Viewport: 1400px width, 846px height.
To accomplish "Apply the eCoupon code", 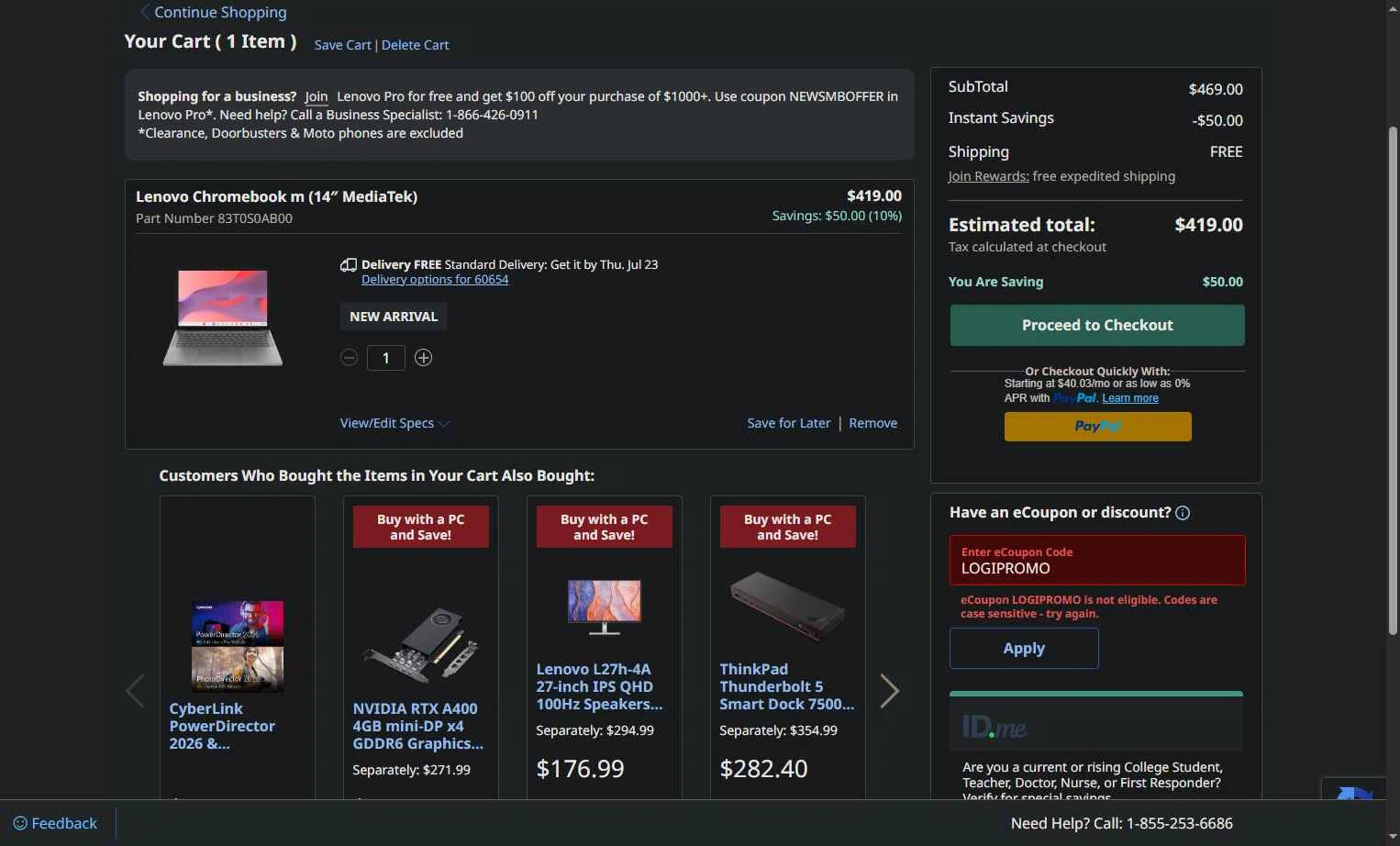I will point(1024,649).
